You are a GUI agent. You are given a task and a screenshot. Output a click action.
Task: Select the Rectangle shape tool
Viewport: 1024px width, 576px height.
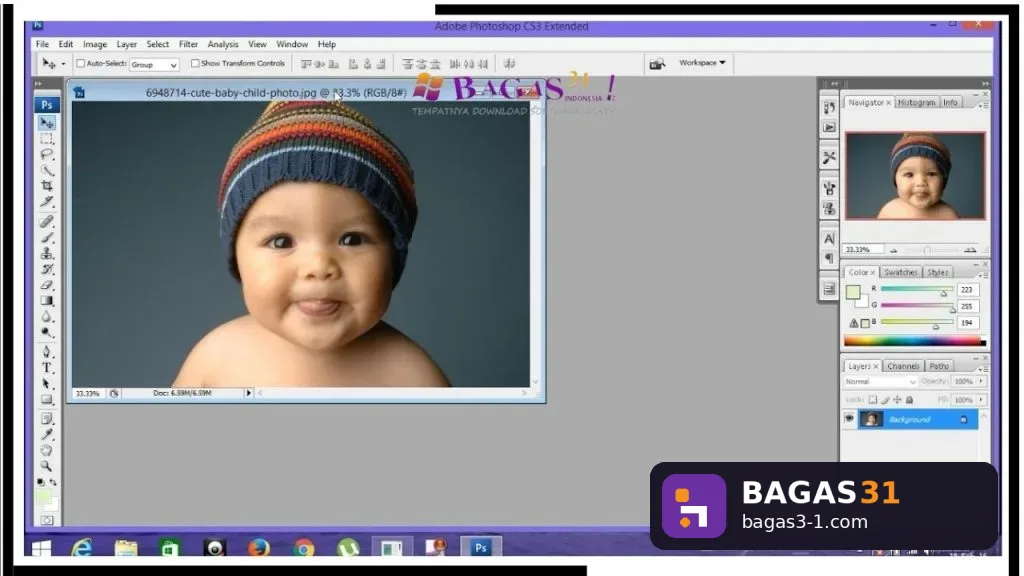(46, 399)
